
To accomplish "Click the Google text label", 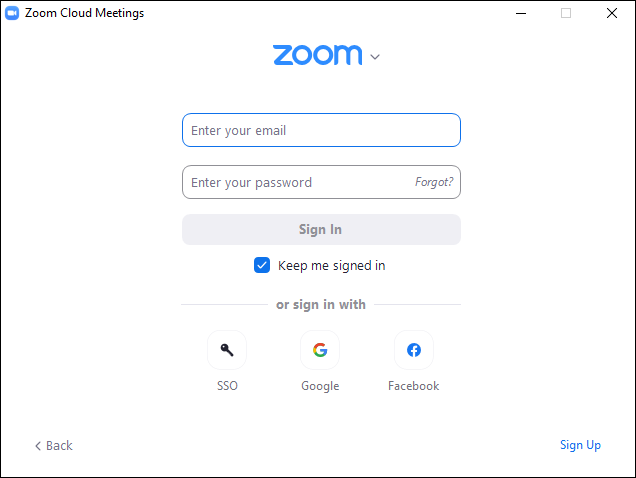I will coord(320,386).
